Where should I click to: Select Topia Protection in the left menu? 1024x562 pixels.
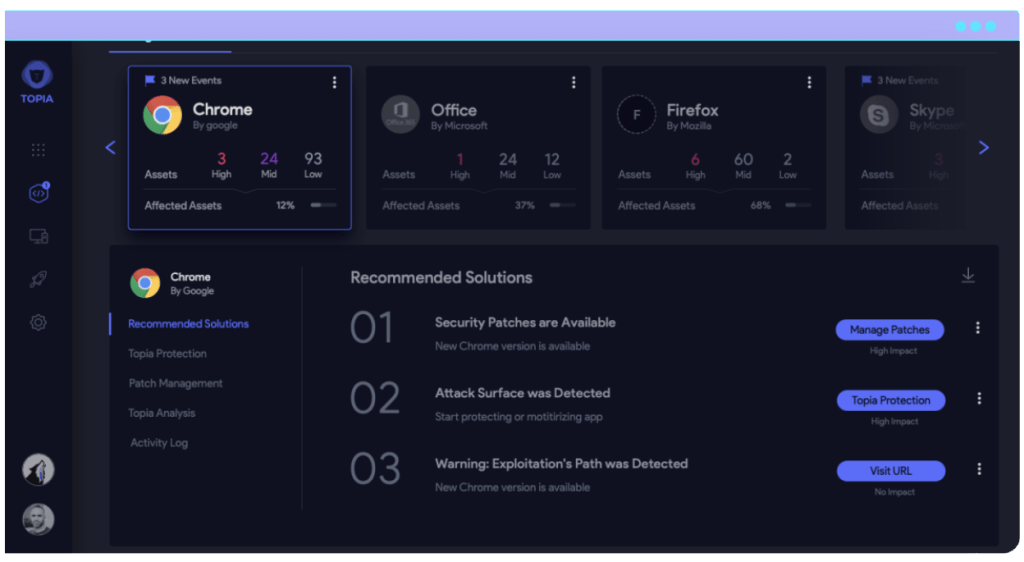(x=167, y=354)
